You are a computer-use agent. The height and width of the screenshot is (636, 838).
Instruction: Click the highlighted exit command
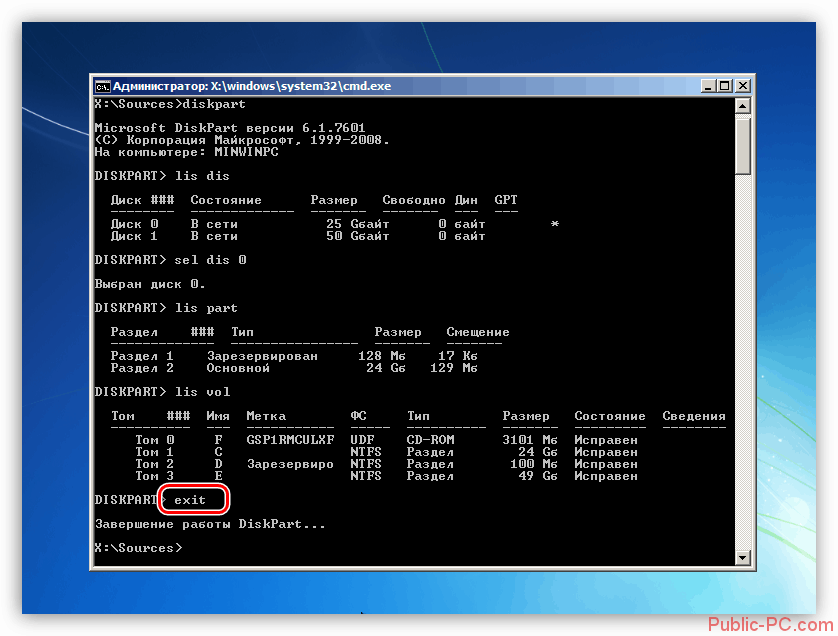tap(194, 499)
